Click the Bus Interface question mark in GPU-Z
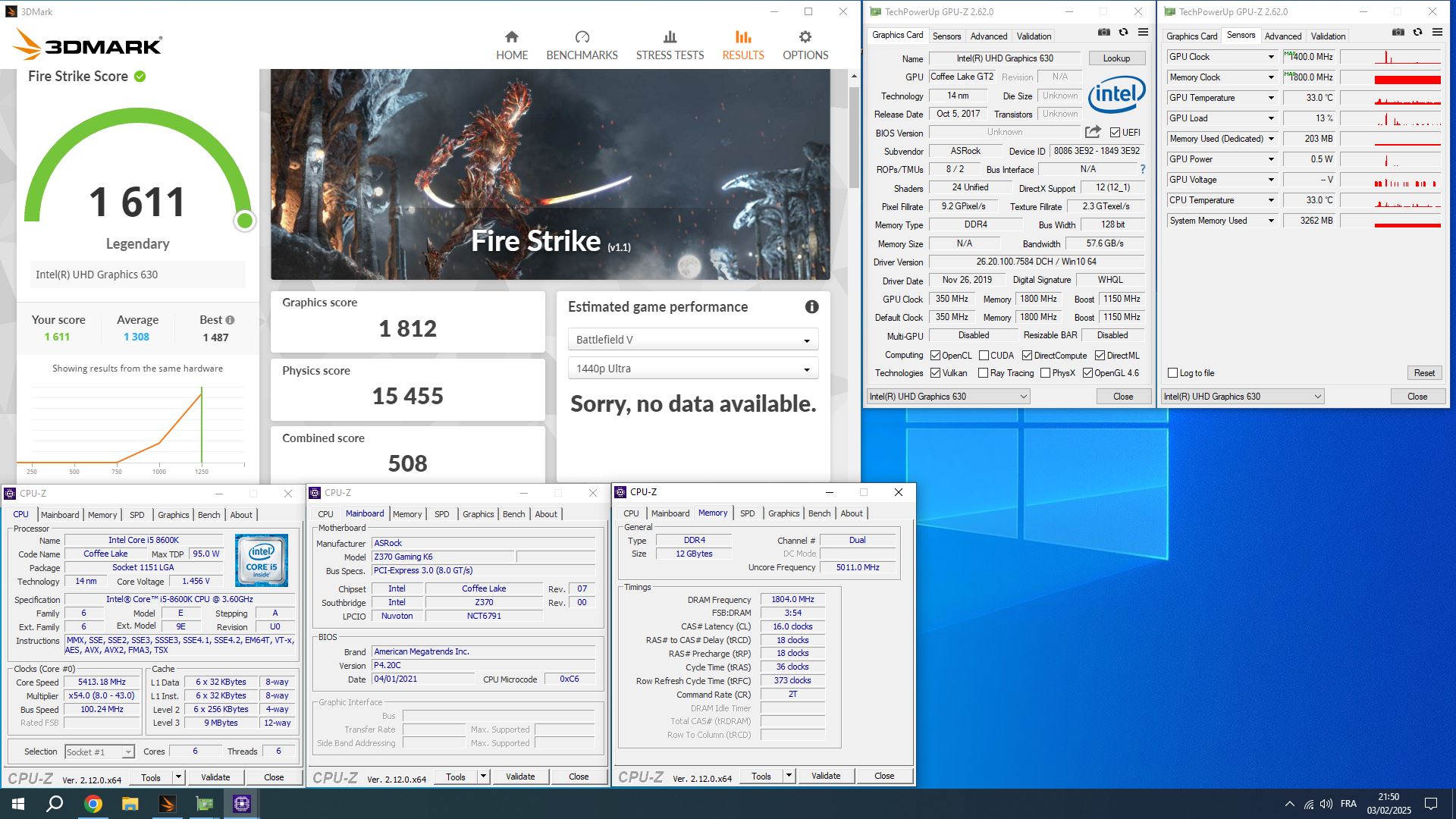Viewport: 1456px width, 819px height. pos(1142,169)
